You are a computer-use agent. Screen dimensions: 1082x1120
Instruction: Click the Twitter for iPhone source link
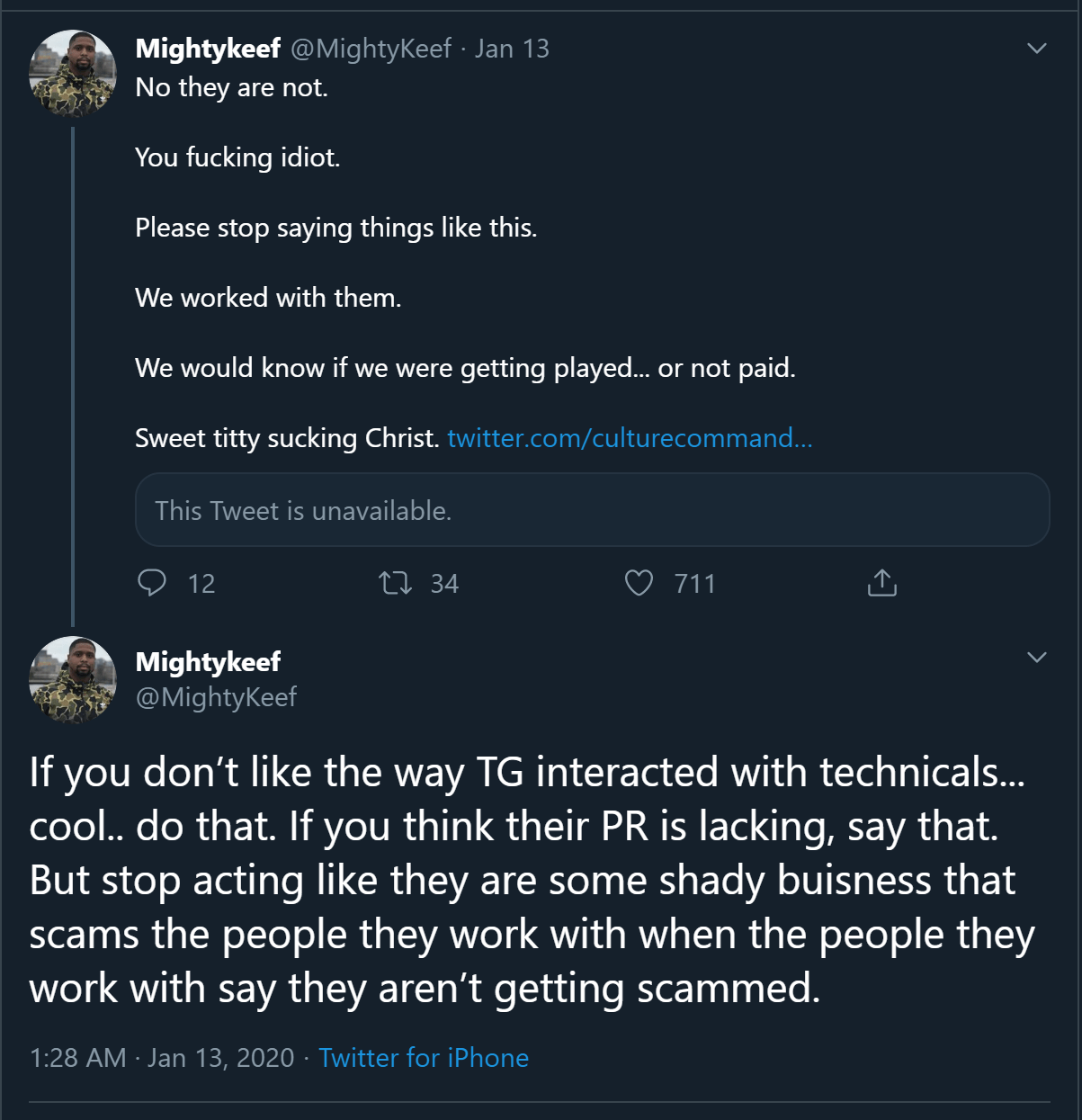pyautogui.click(x=424, y=1058)
